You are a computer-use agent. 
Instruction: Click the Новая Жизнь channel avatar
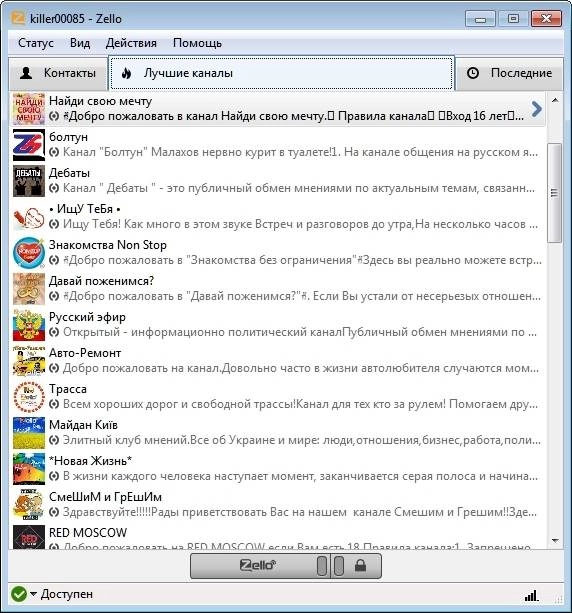pos(29,469)
